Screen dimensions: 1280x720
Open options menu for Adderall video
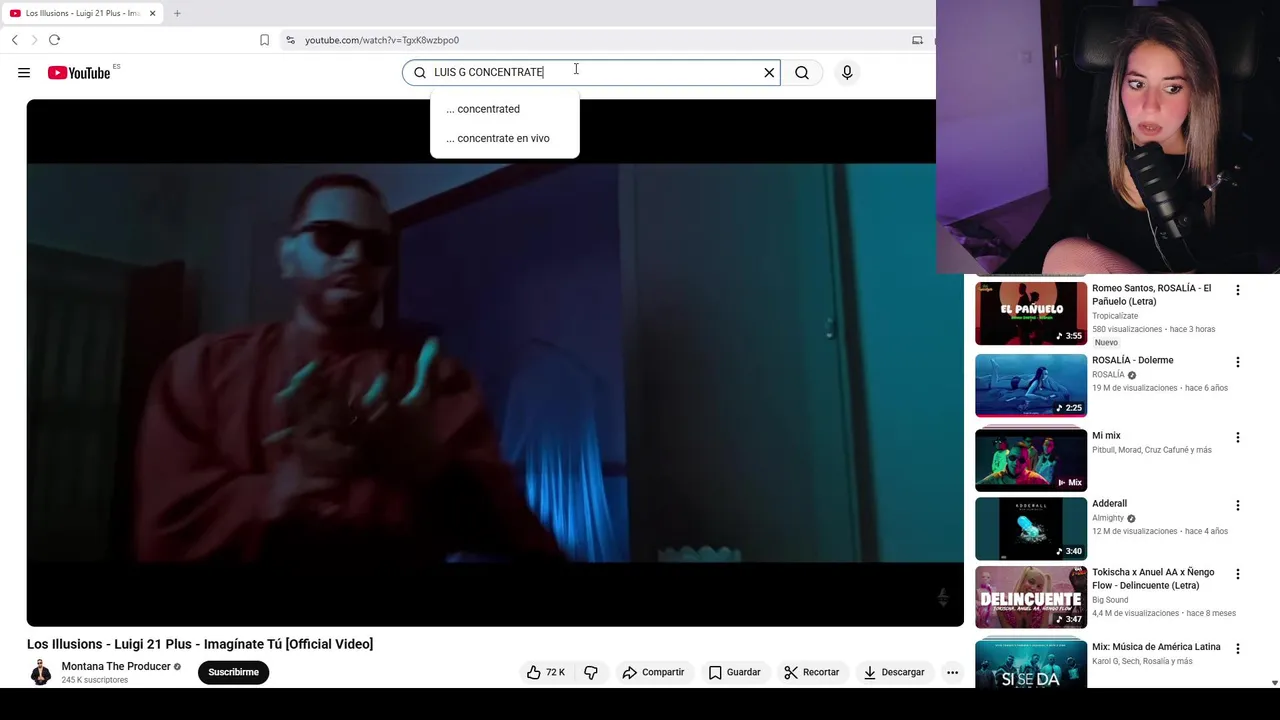1238,505
